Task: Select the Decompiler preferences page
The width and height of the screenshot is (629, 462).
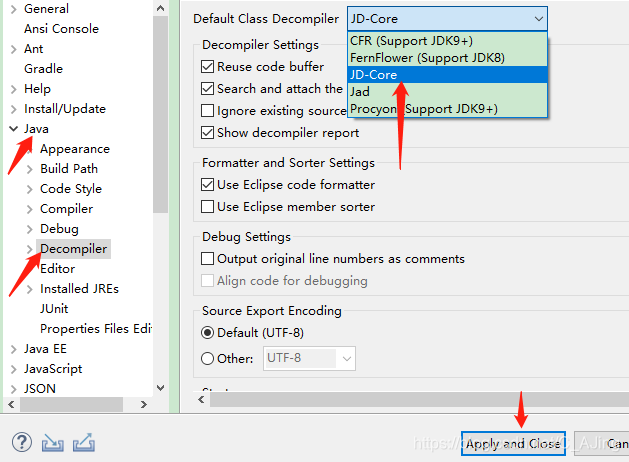Action: tap(73, 249)
